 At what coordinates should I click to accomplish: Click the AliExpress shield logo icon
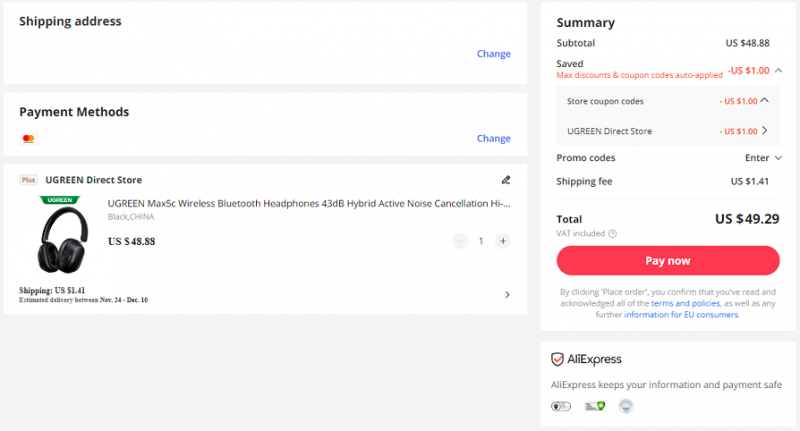click(557, 359)
